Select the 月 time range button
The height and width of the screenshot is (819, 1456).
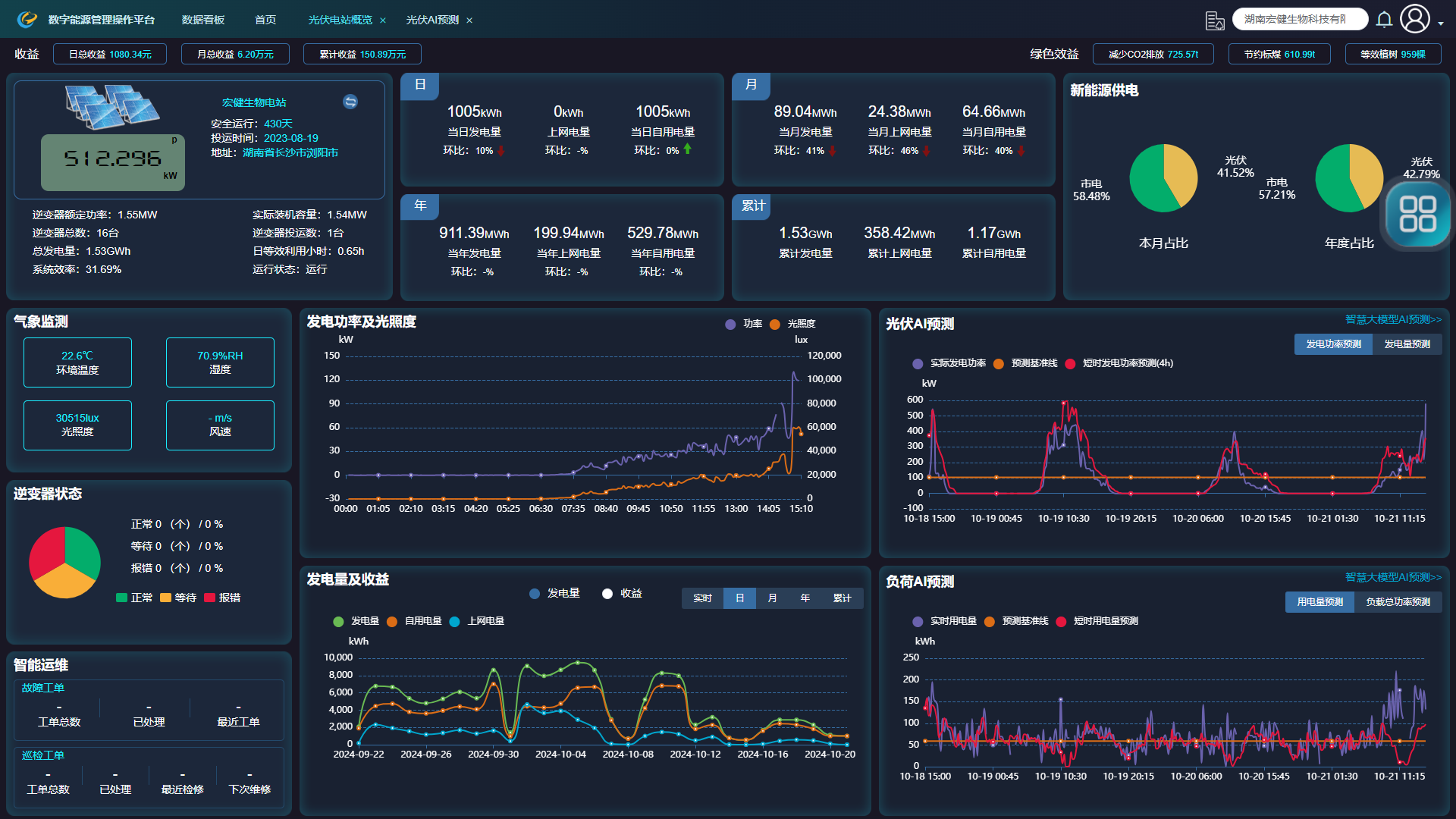click(772, 598)
